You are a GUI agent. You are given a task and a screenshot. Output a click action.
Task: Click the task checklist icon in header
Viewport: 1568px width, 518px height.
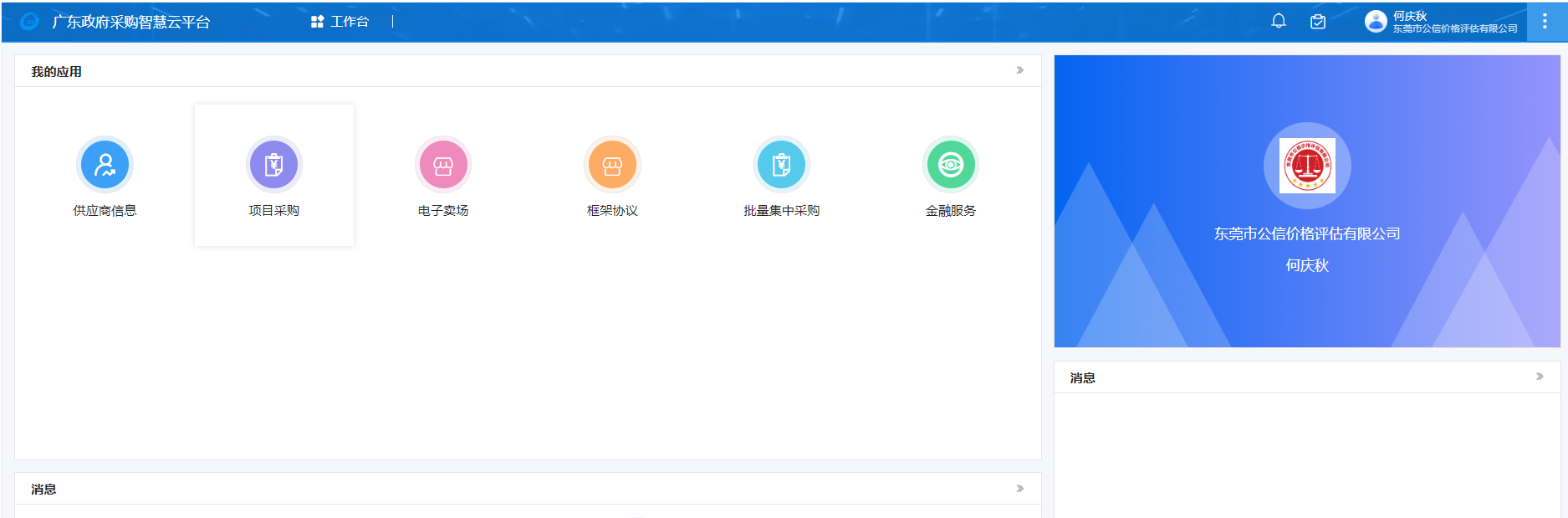point(1318,22)
